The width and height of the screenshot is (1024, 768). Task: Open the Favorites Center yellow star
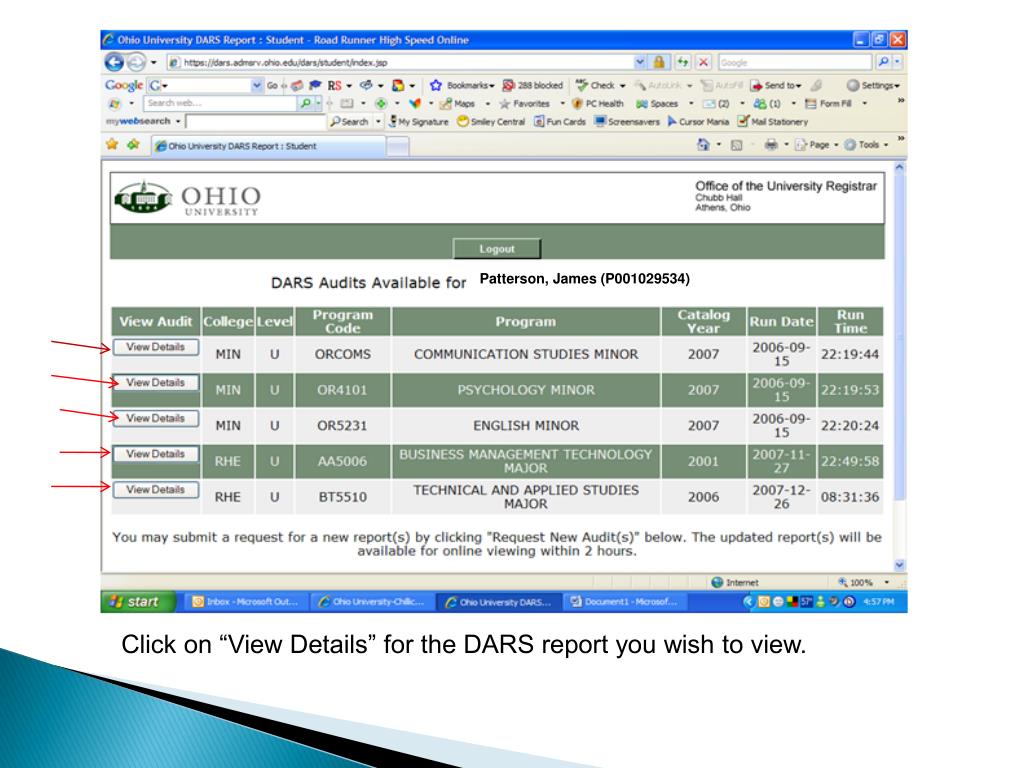coord(112,144)
